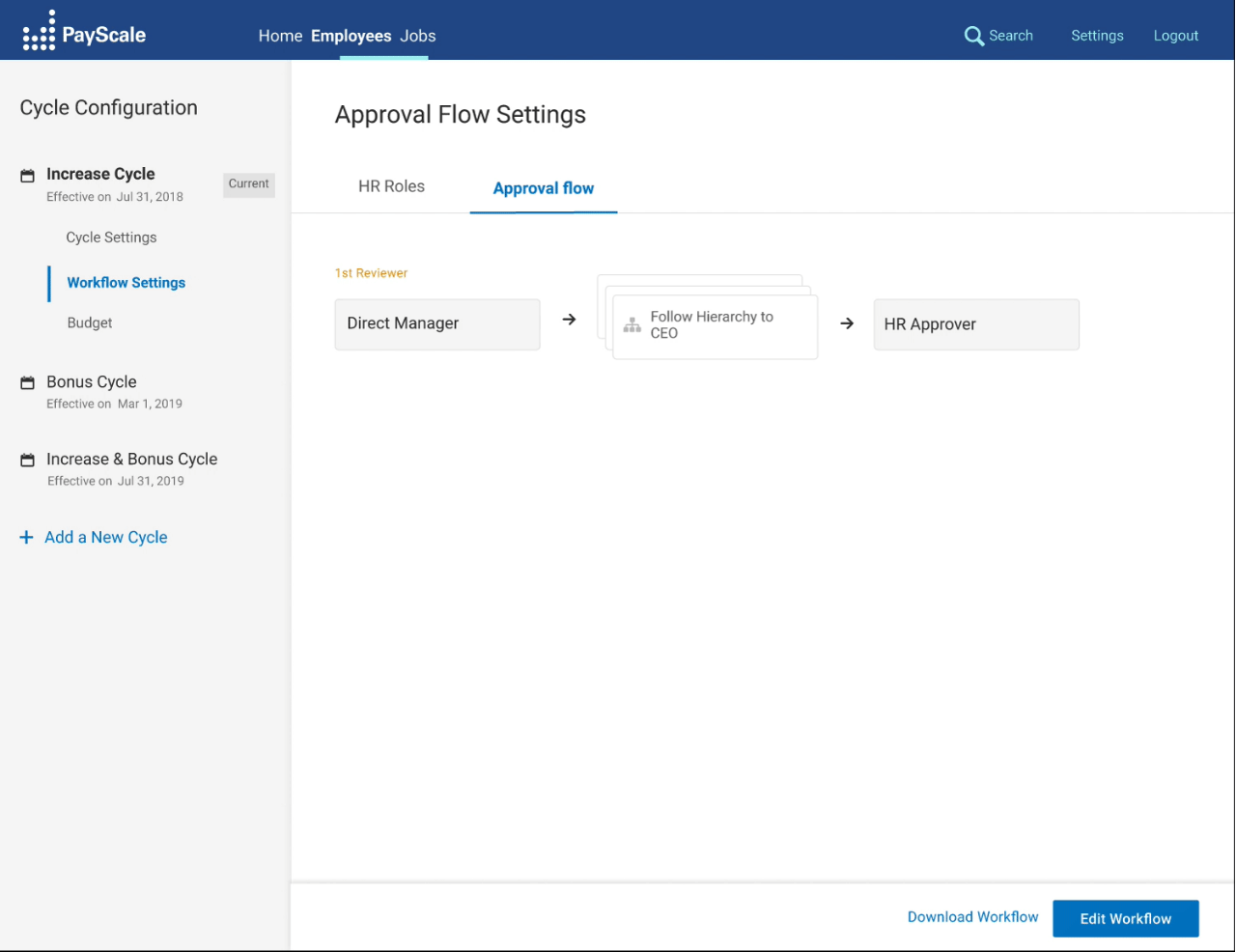The height and width of the screenshot is (952, 1236).
Task: Navigate to the Jobs menu item
Action: [417, 36]
